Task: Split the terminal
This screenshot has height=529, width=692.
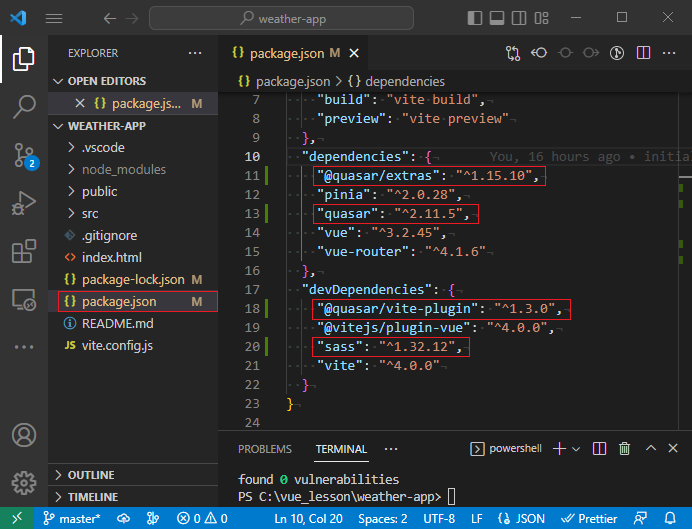Action: coord(599,448)
